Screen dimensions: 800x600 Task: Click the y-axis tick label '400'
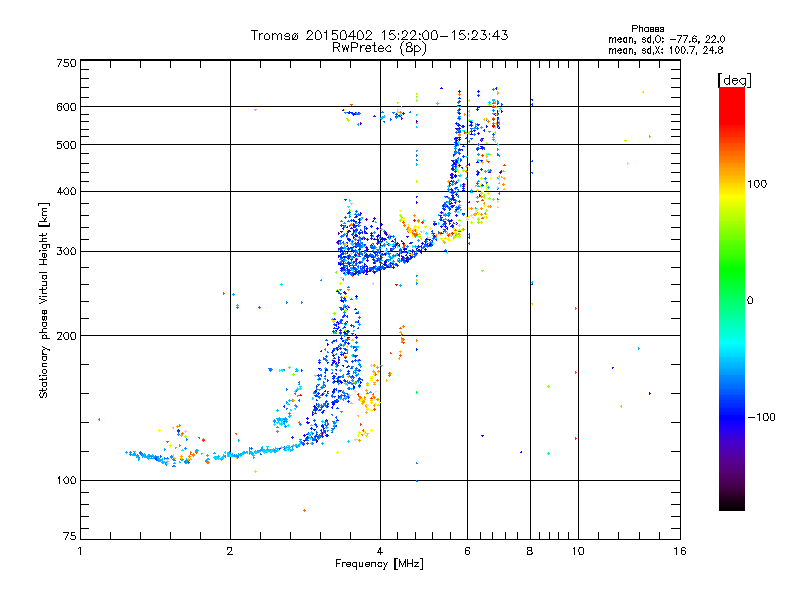67,192
